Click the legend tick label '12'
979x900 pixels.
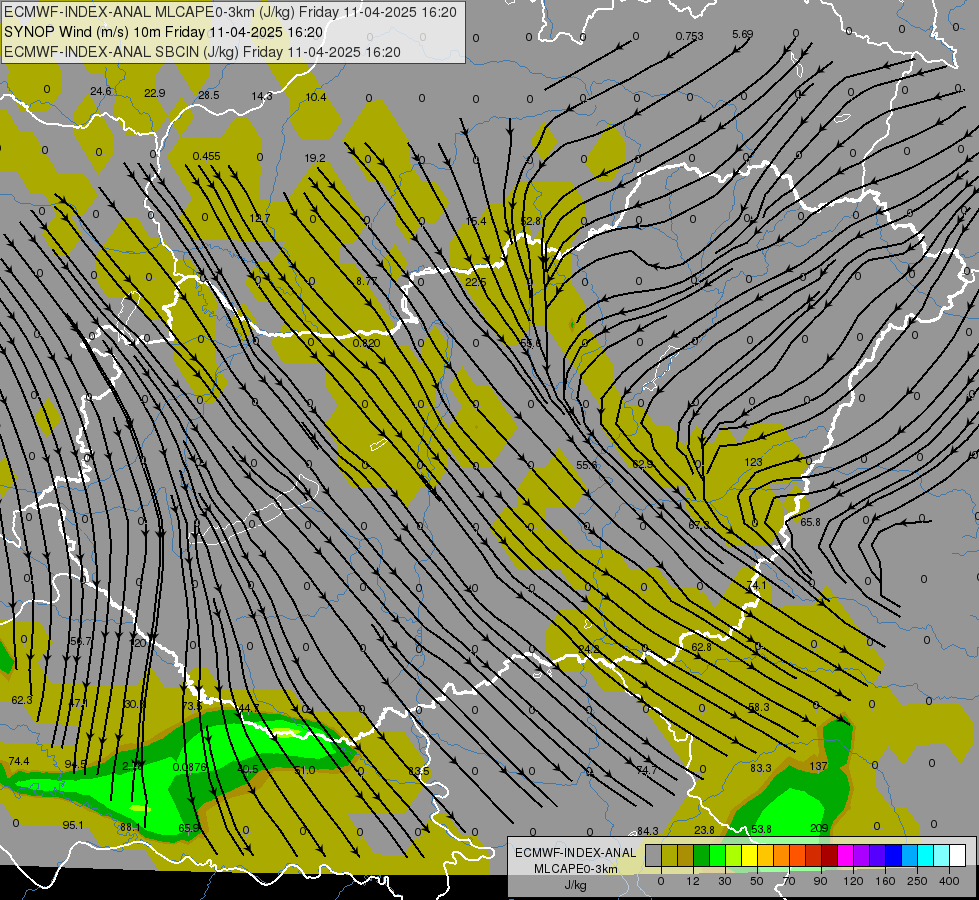click(x=693, y=881)
